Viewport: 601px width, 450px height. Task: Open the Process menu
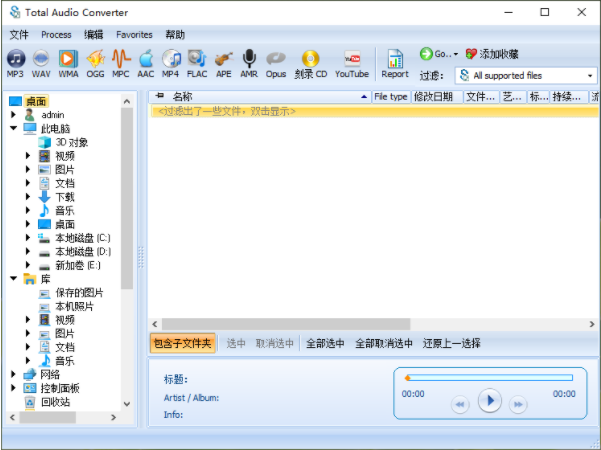pos(56,35)
